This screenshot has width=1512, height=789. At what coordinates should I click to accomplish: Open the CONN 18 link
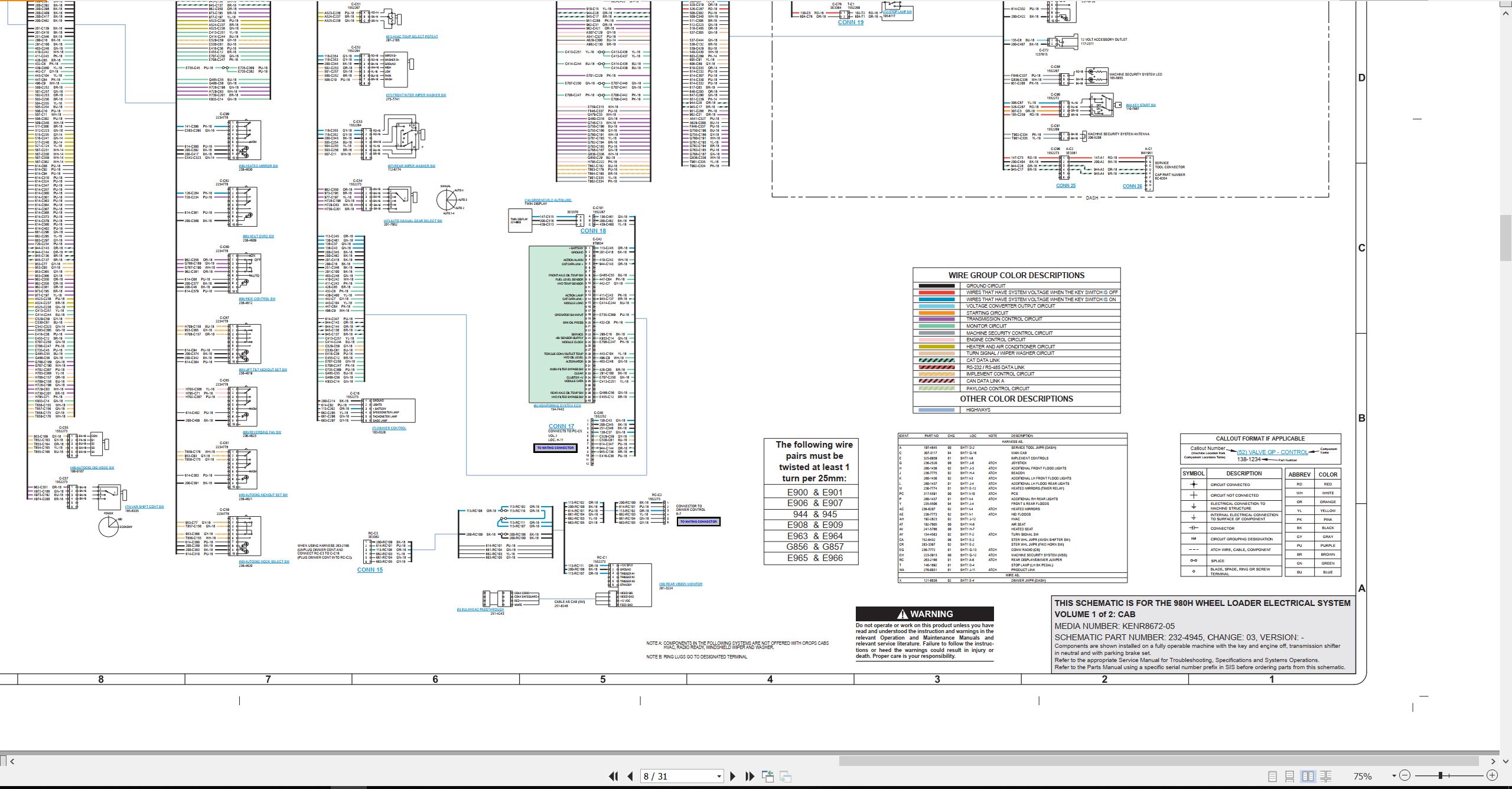593,231
